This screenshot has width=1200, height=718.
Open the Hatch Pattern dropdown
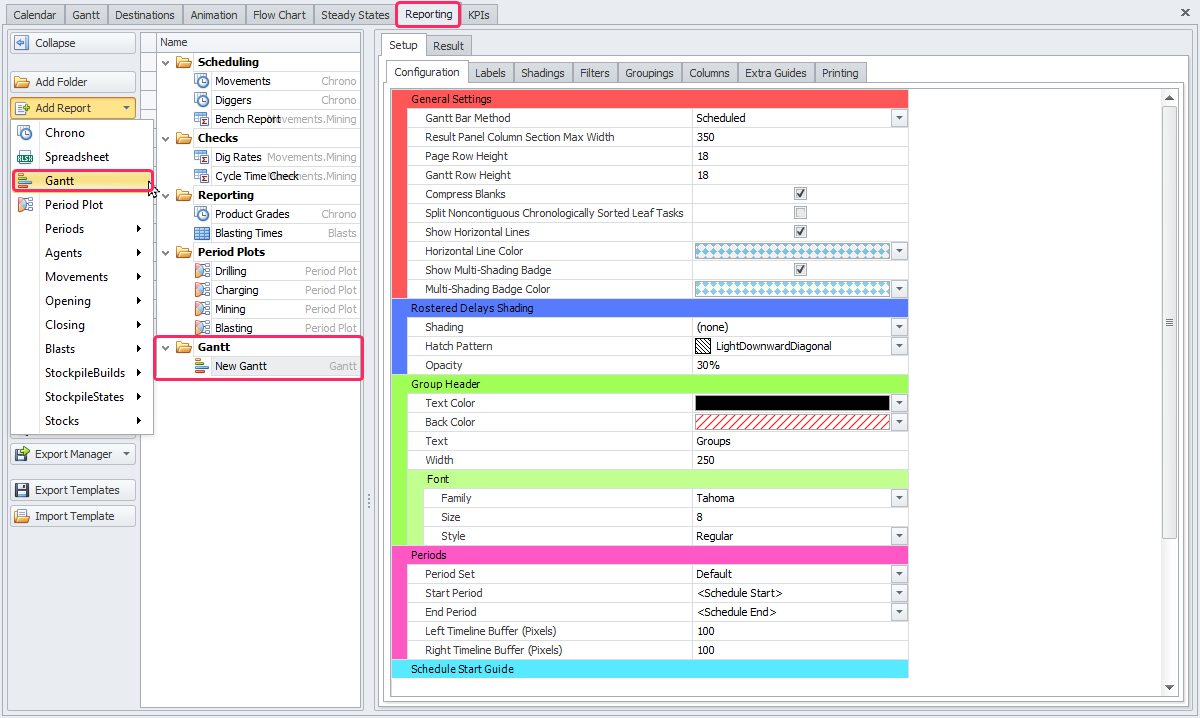[x=899, y=346]
